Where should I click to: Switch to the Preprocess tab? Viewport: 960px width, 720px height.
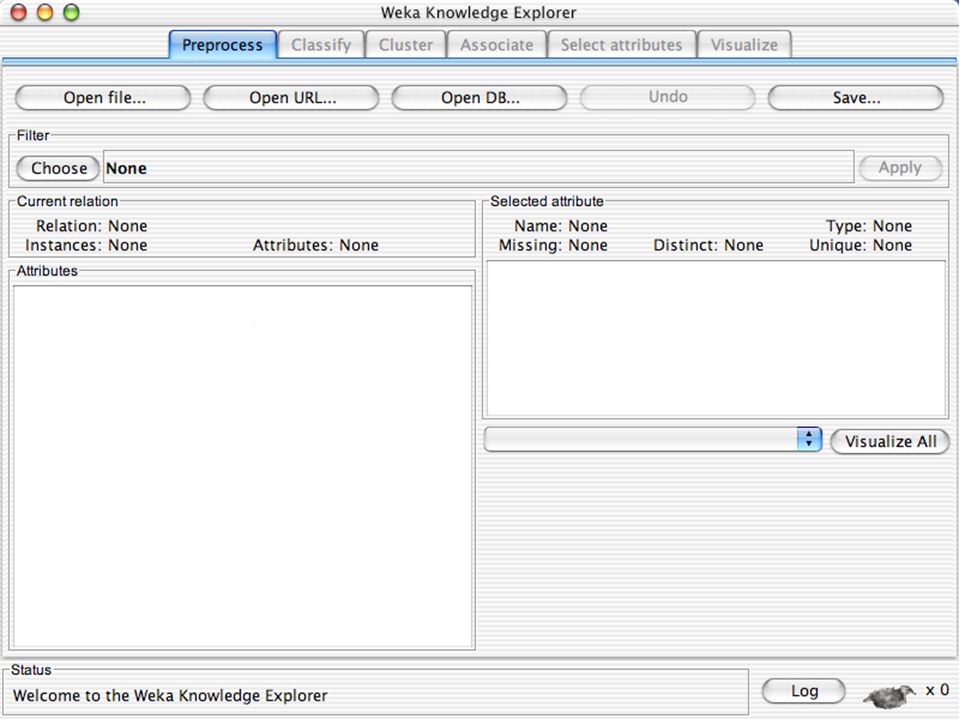pos(222,45)
